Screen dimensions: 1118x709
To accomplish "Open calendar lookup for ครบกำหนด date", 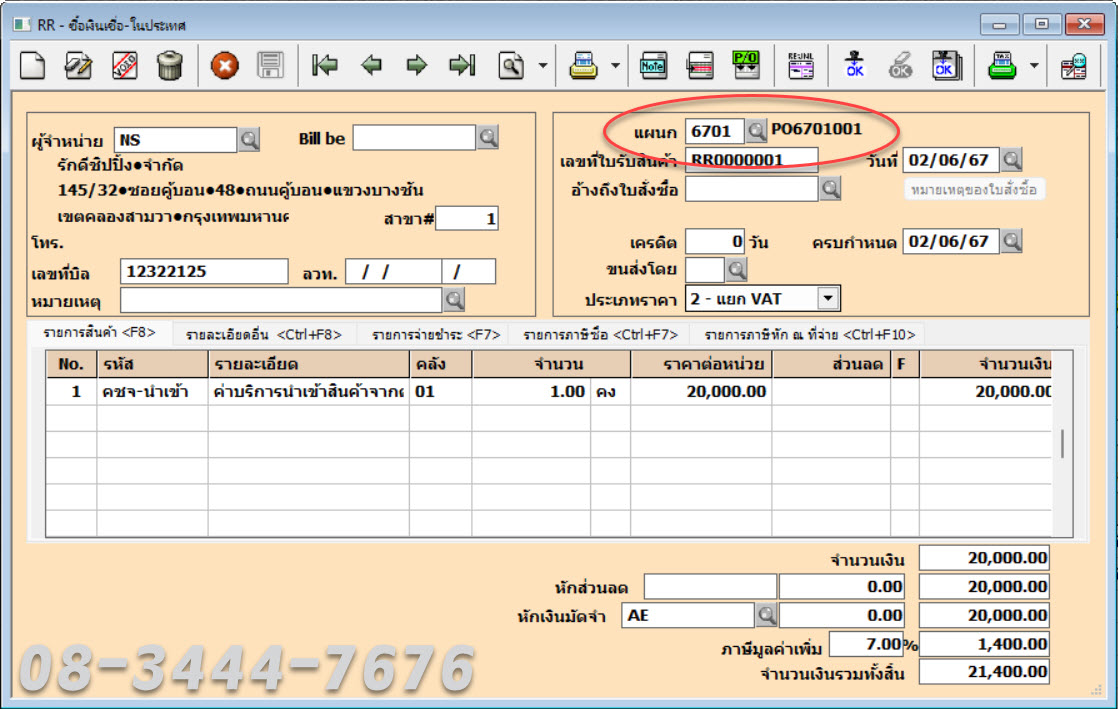I will [x=1012, y=241].
